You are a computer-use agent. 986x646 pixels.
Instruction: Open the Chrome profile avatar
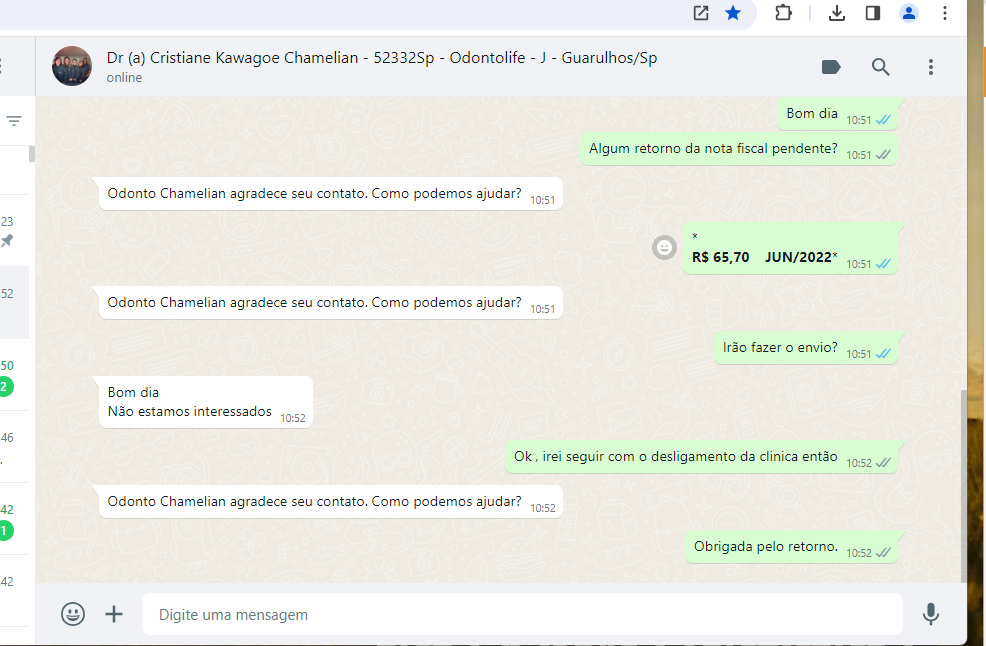[909, 13]
